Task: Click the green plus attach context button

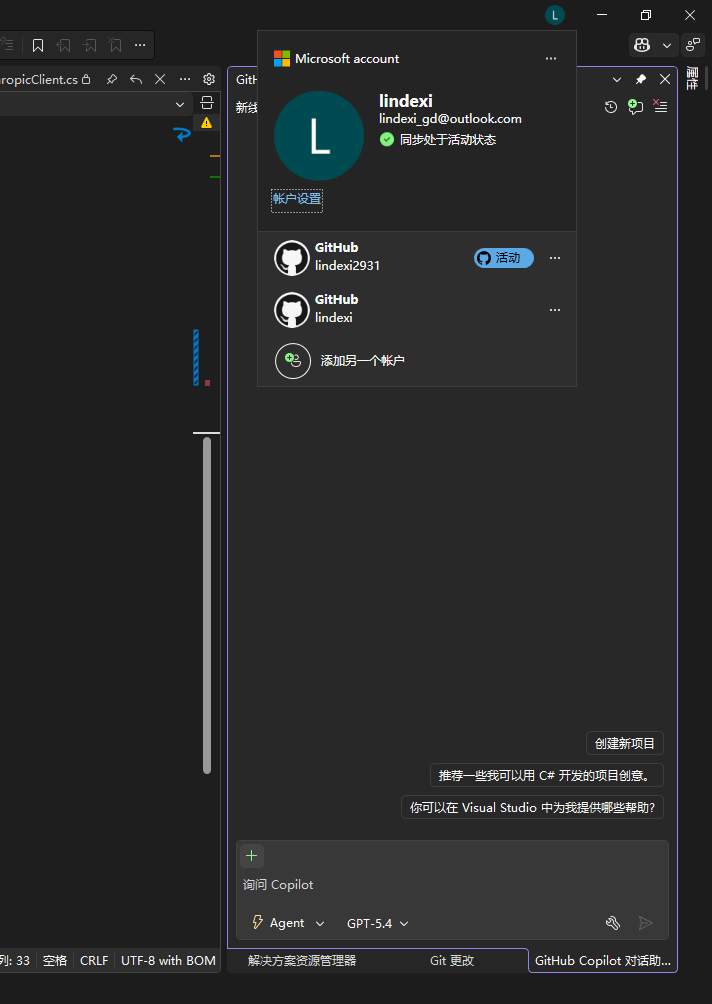Action: pyautogui.click(x=252, y=856)
